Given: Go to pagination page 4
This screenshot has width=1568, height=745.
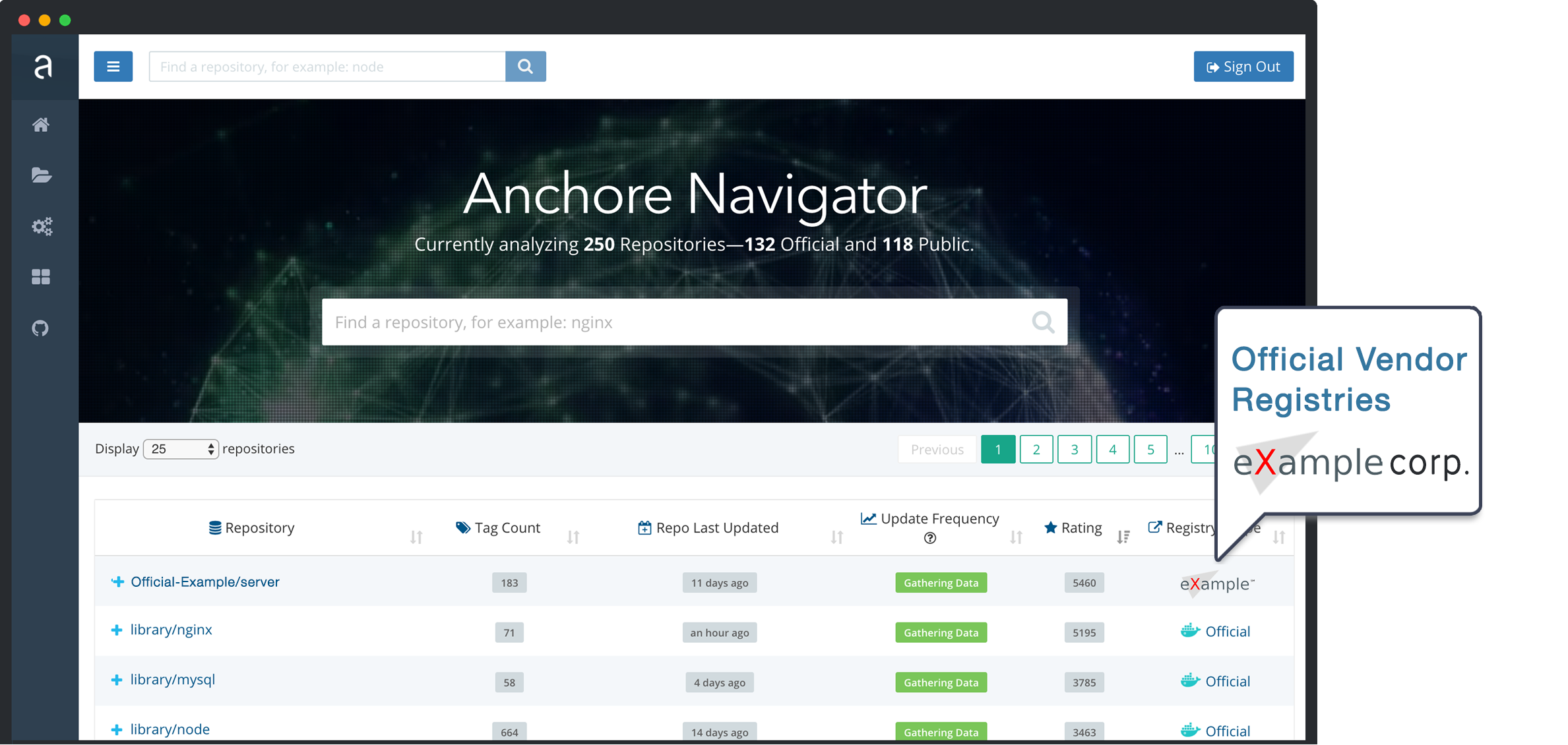Looking at the screenshot, I should tap(1113, 450).
